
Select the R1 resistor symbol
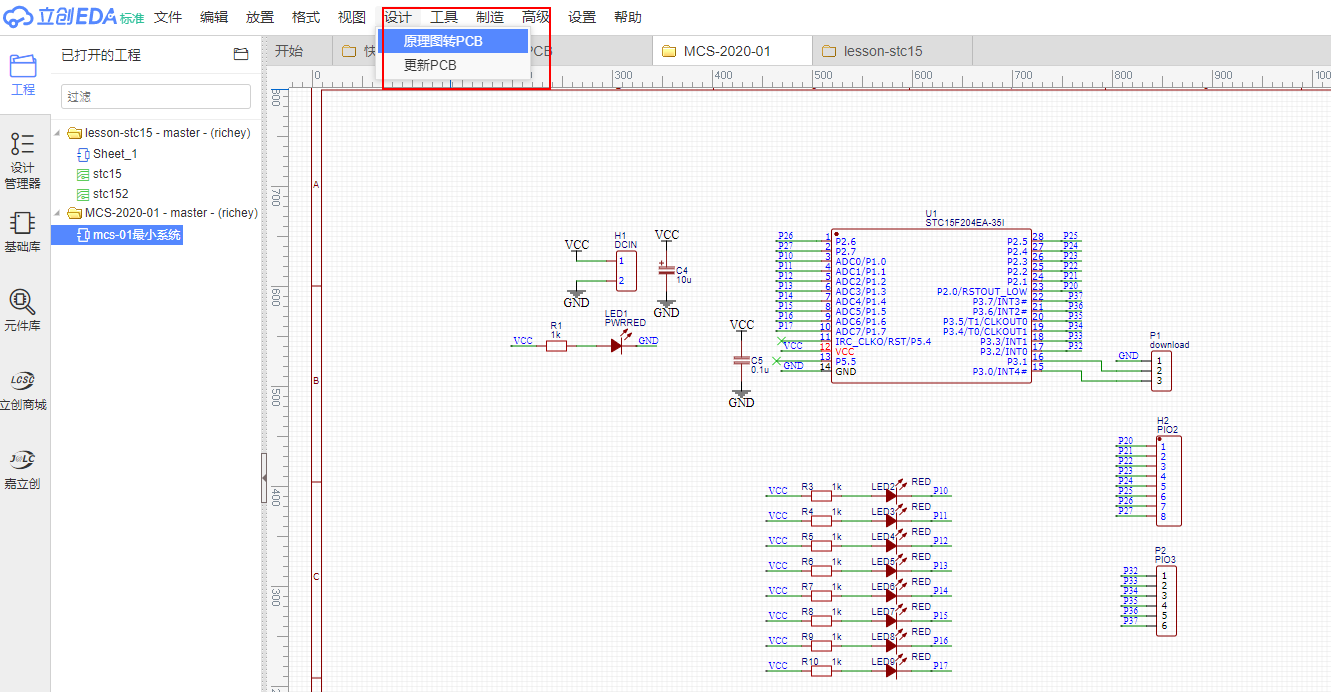pyautogui.click(x=556, y=345)
